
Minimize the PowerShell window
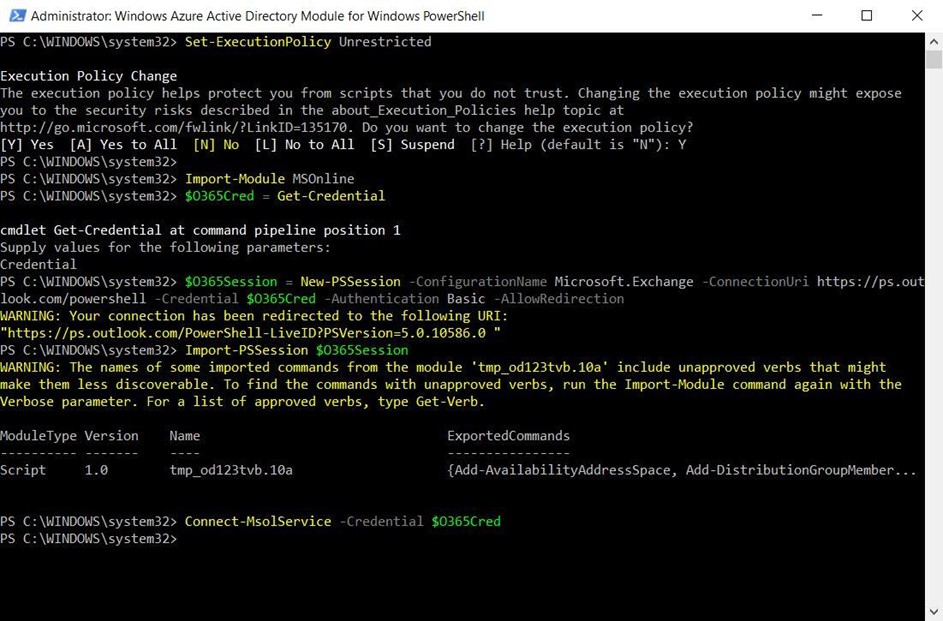pos(817,16)
